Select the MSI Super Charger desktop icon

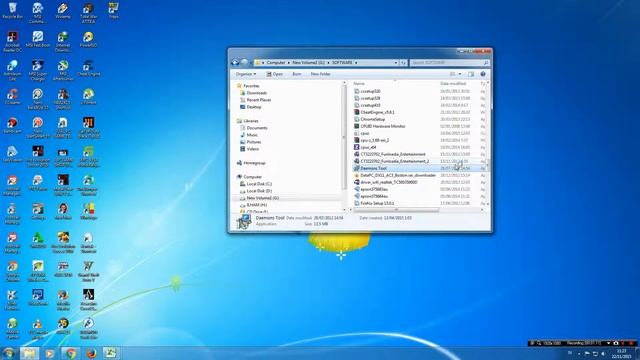pyautogui.click(x=38, y=70)
